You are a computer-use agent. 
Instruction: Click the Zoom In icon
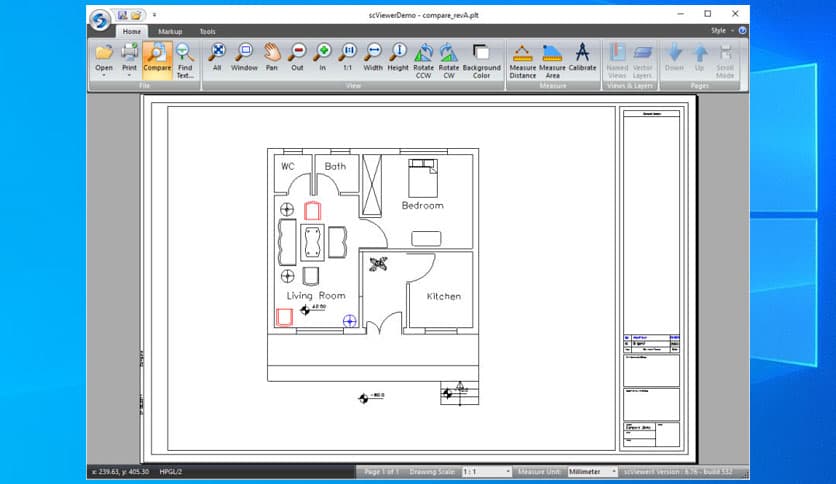(x=323, y=57)
